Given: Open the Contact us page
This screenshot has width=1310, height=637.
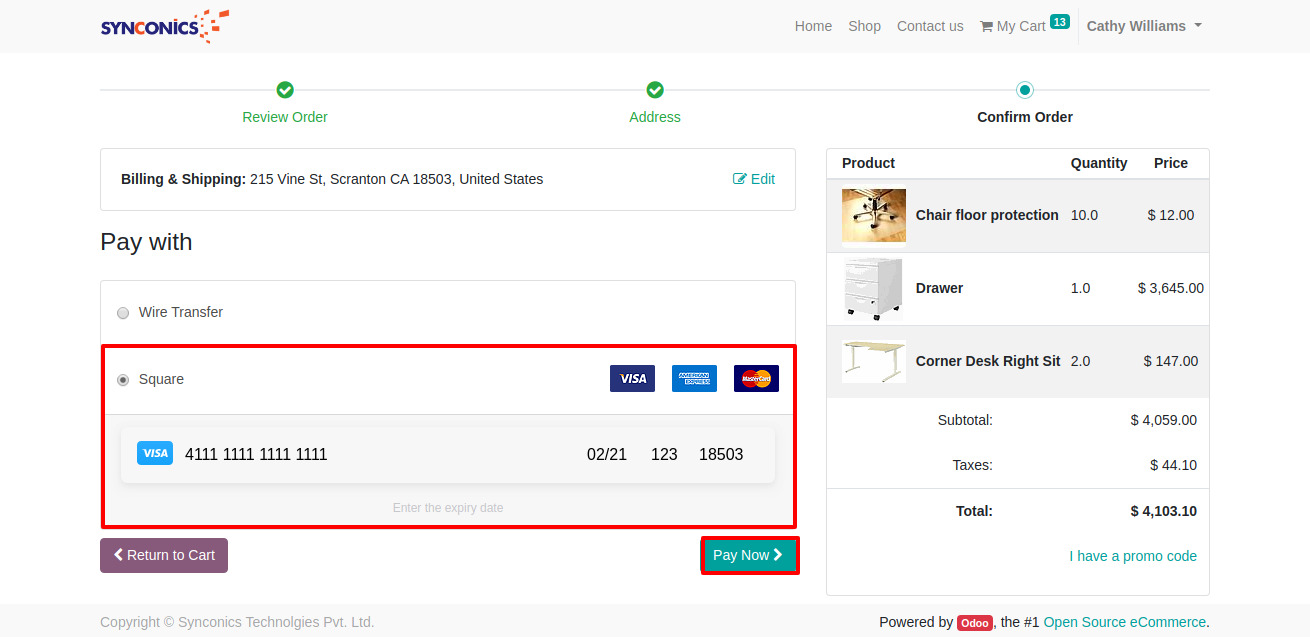Looking at the screenshot, I should pyautogui.click(x=930, y=26).
